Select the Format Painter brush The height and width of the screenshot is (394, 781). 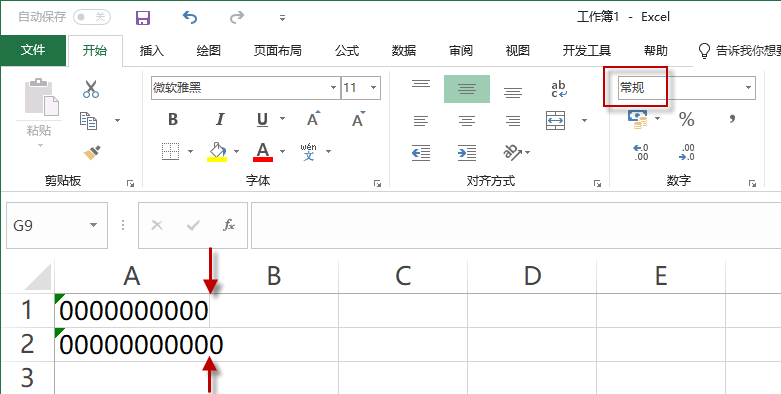tap(92, 152)
